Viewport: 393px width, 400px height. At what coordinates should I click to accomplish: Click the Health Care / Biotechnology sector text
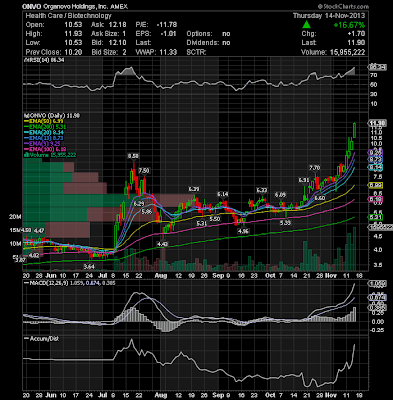pyautogui.click(x=69, y=16)
